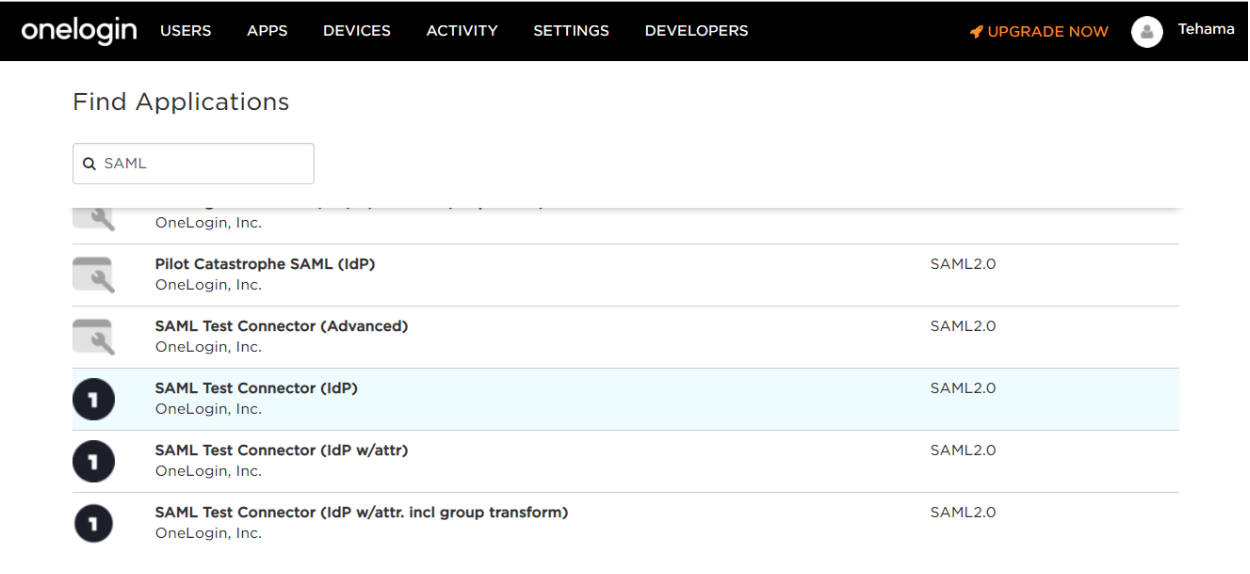Click OneLogin, Inc. under Pilot Catastrophe SAML
This screenshot has width=1250, height=574.
click(x=208, y=285)
